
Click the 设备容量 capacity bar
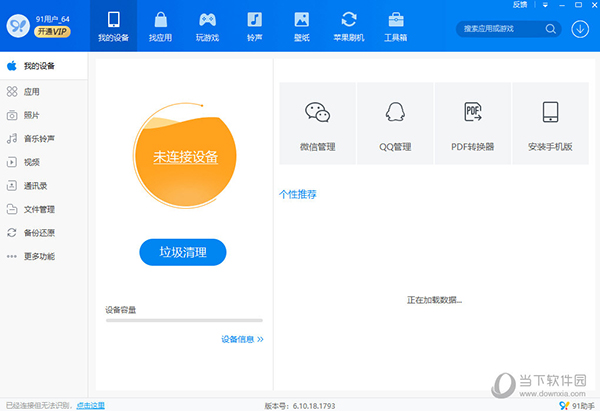[184, 320]
